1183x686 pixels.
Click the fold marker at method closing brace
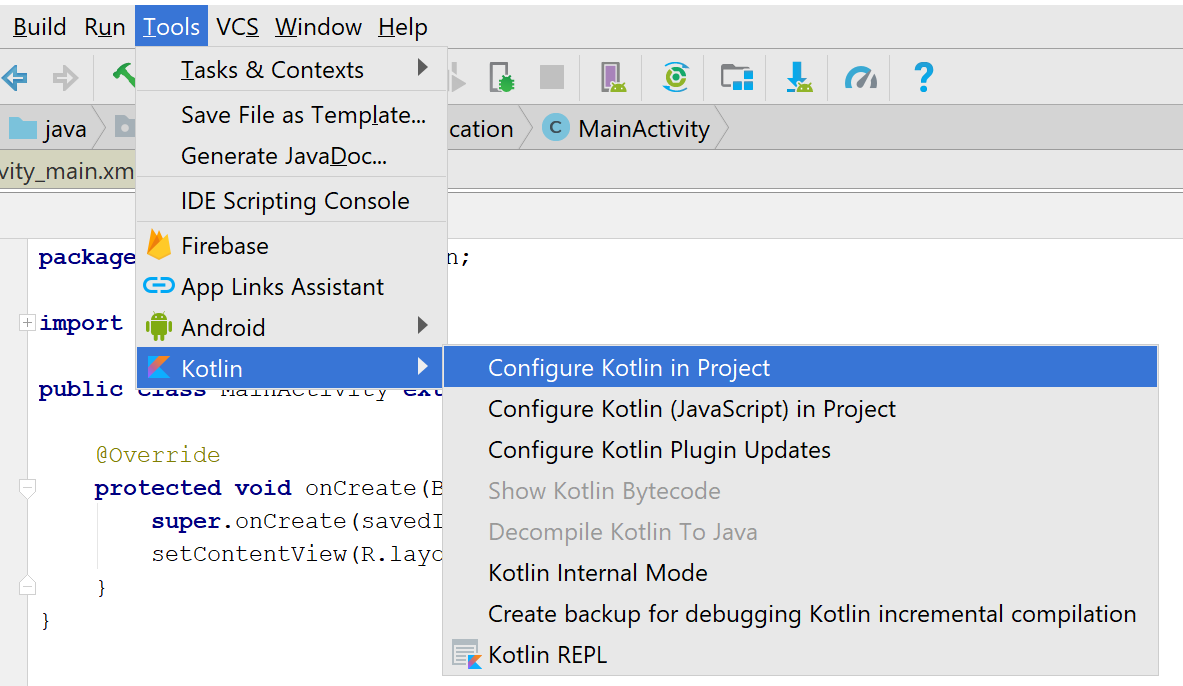pyautogui.click(x=27, y=586)
